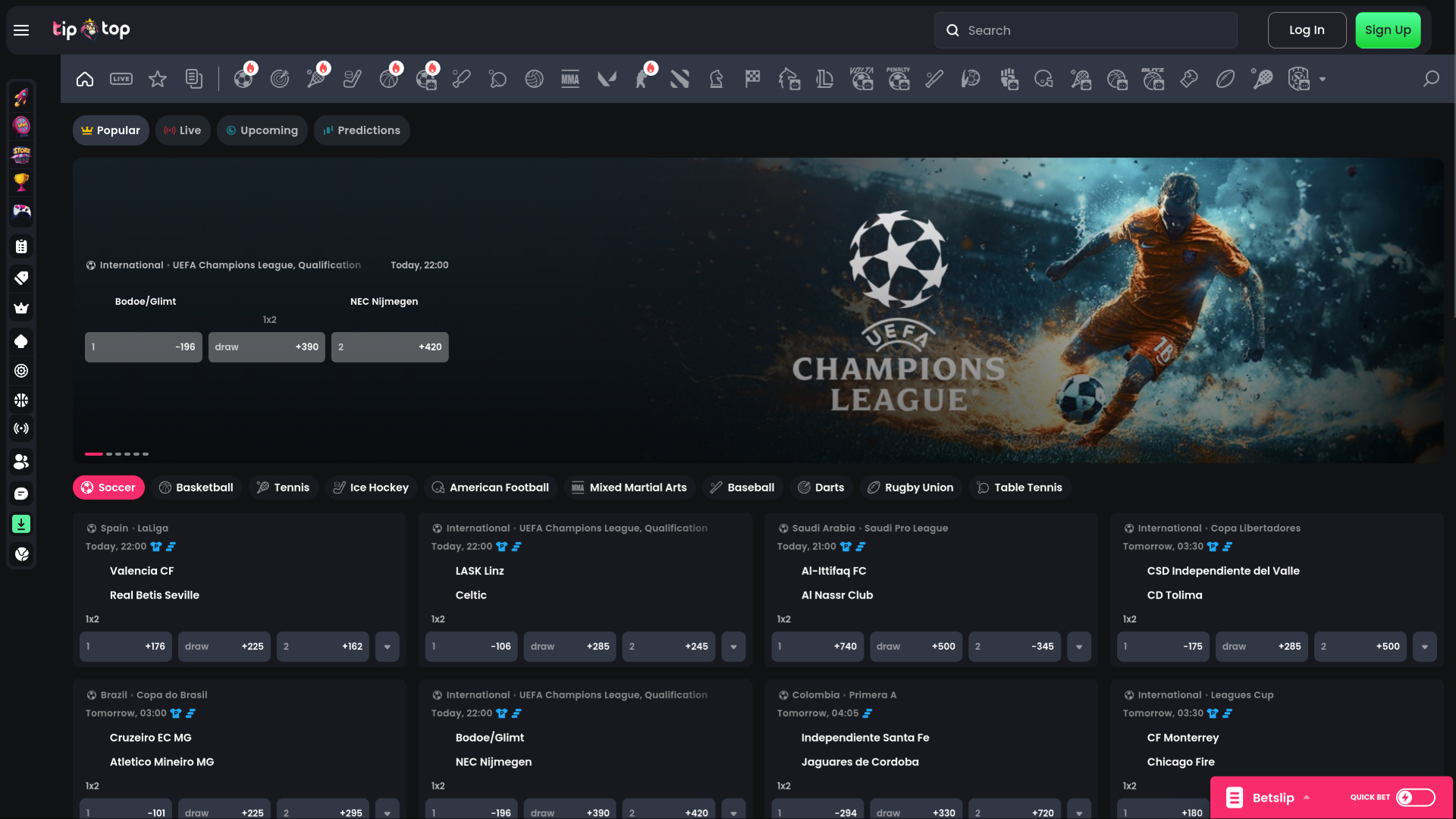1456x819 pixels.
Task: Select first banner carousel indicator
Action: point(94,454)
